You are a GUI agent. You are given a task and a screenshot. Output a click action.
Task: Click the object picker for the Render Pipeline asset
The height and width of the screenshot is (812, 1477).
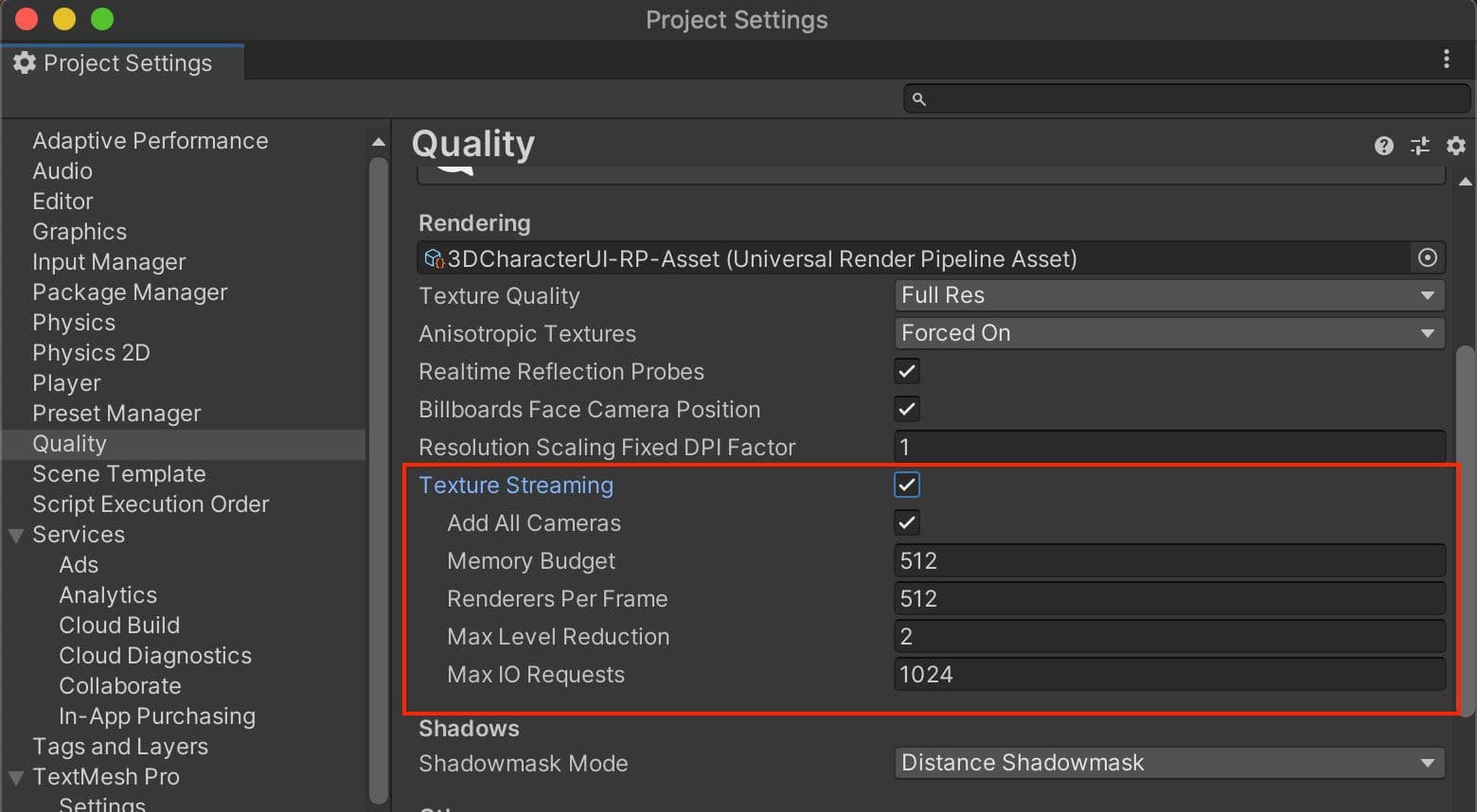point(1429,257)
